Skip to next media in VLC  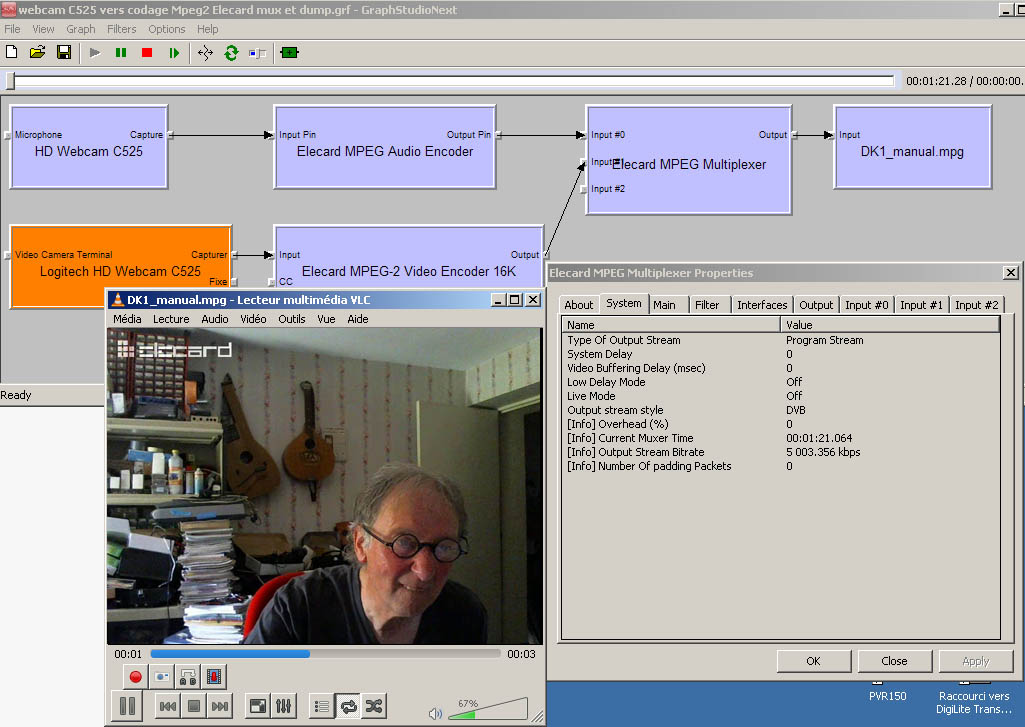[220, 706]
